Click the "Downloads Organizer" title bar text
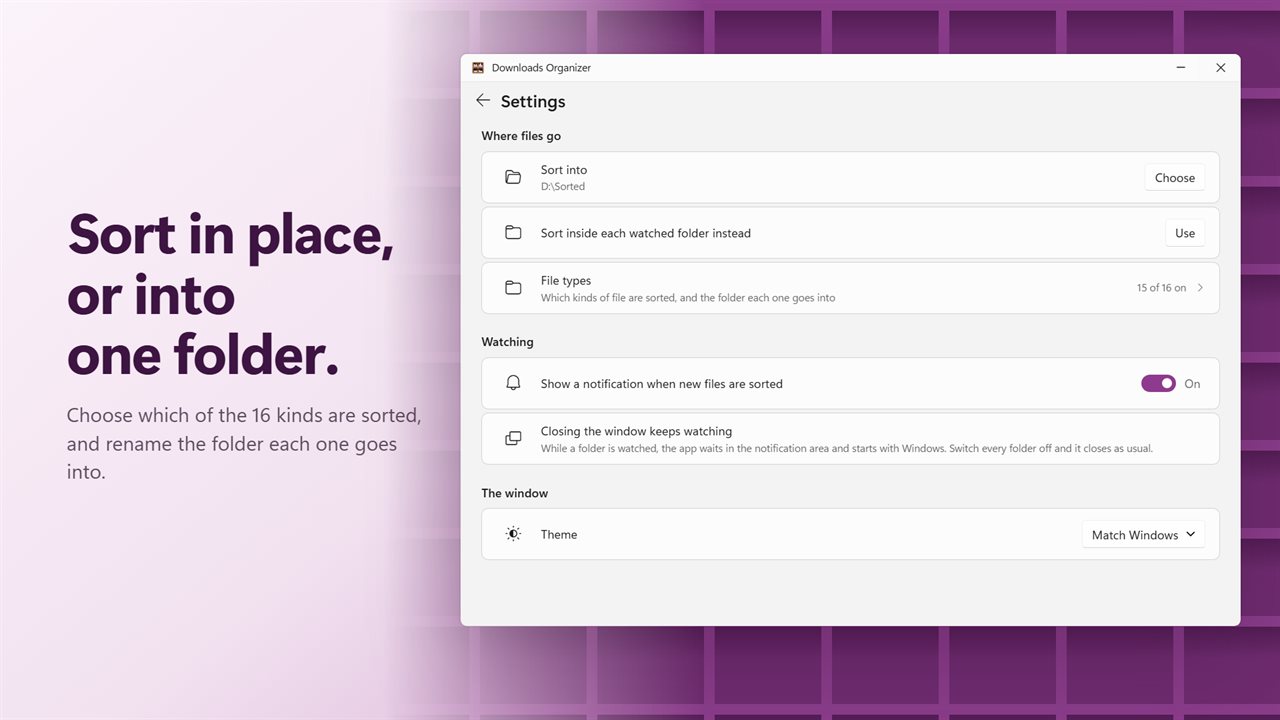Screen dimensions: 1280x720 coord(541,68)
